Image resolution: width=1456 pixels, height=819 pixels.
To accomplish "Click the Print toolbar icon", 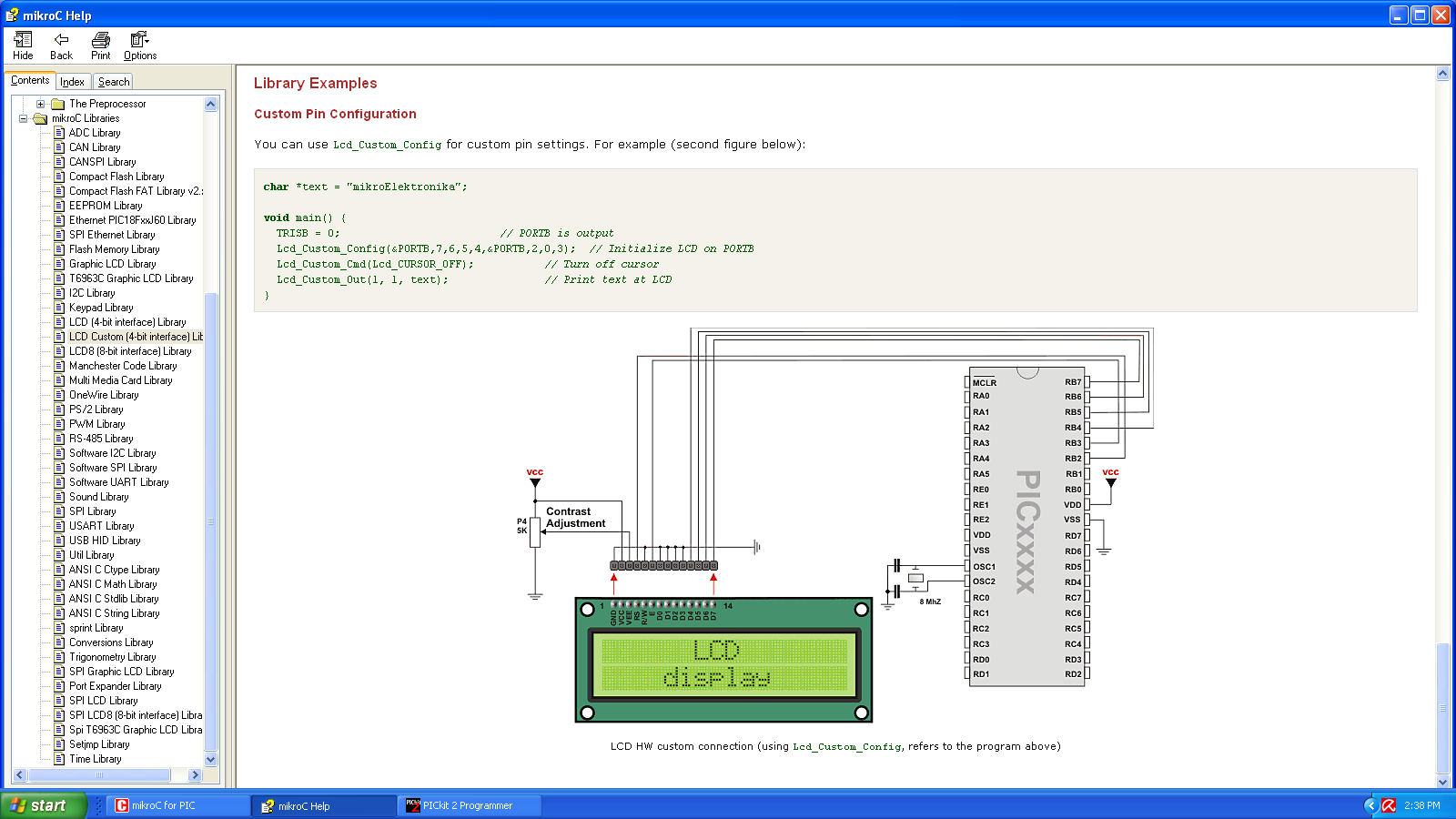I will [100, 39].
